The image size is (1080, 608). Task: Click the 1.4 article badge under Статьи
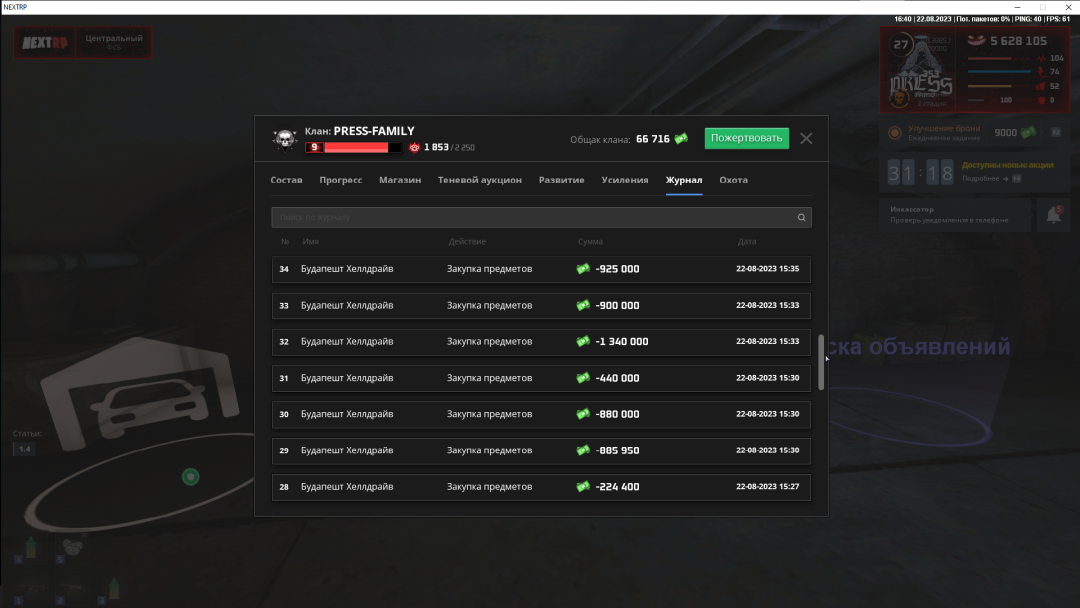tap(24, 449)
